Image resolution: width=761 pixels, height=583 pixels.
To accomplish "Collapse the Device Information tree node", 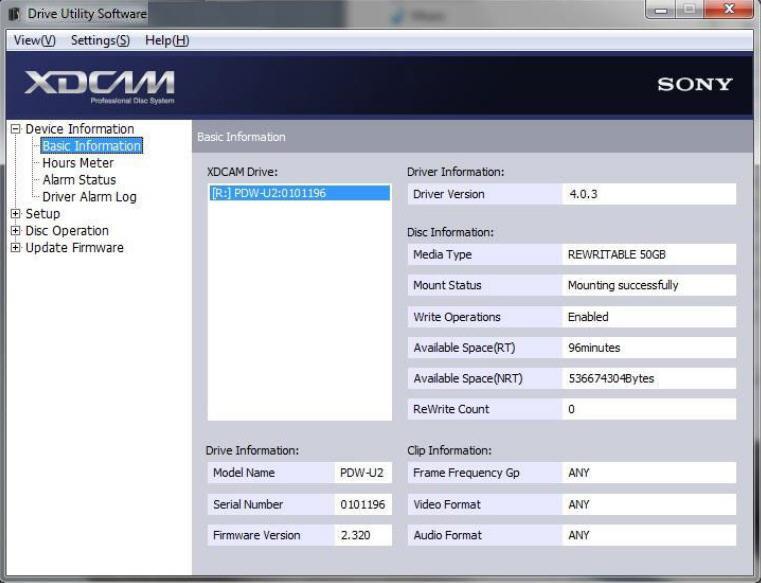I will pyautogui.click(x=15, y=129).
